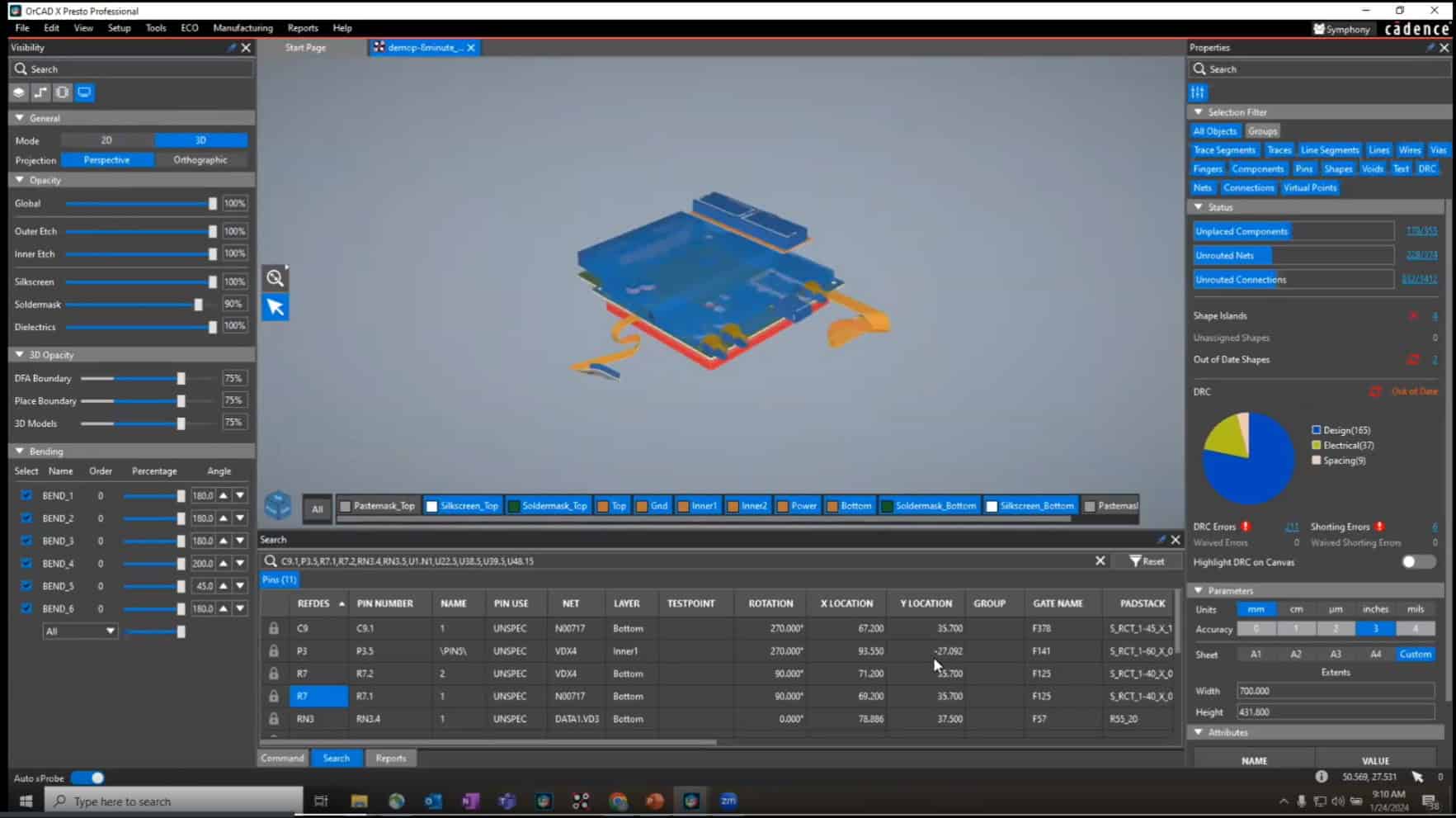Collapse the Opacity section
The height and width of the screenshot is (818, 1456).
[x=20, y=180]
